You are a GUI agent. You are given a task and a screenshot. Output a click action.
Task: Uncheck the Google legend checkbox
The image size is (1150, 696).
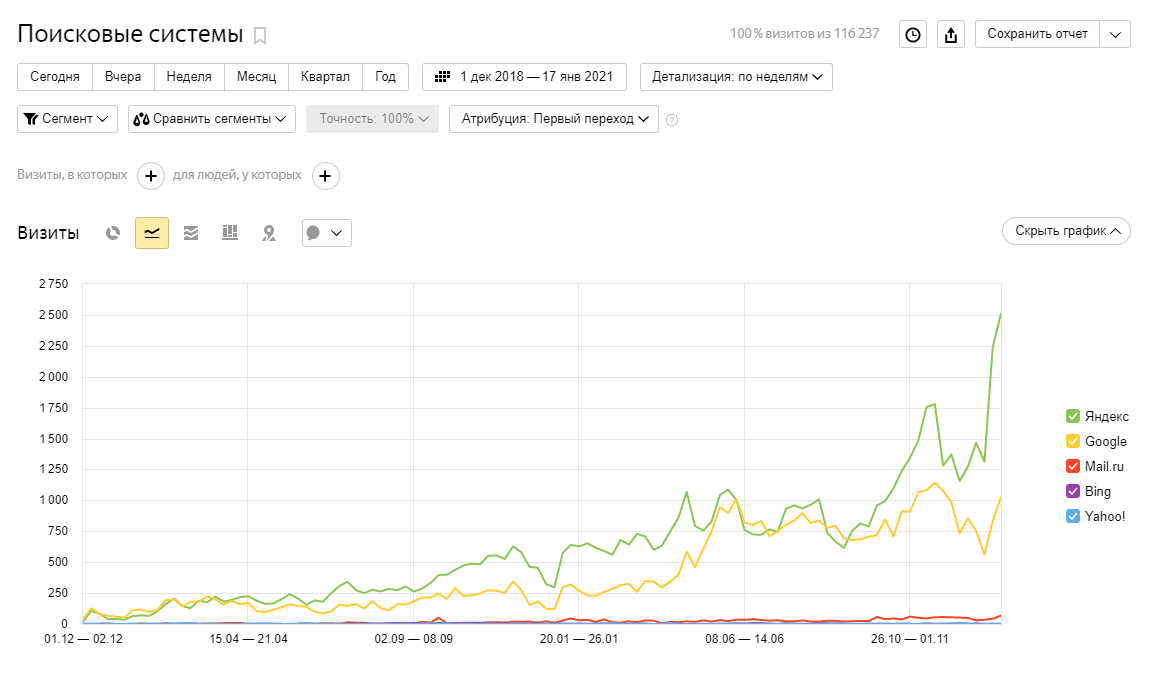click(x=1073, y=441)
